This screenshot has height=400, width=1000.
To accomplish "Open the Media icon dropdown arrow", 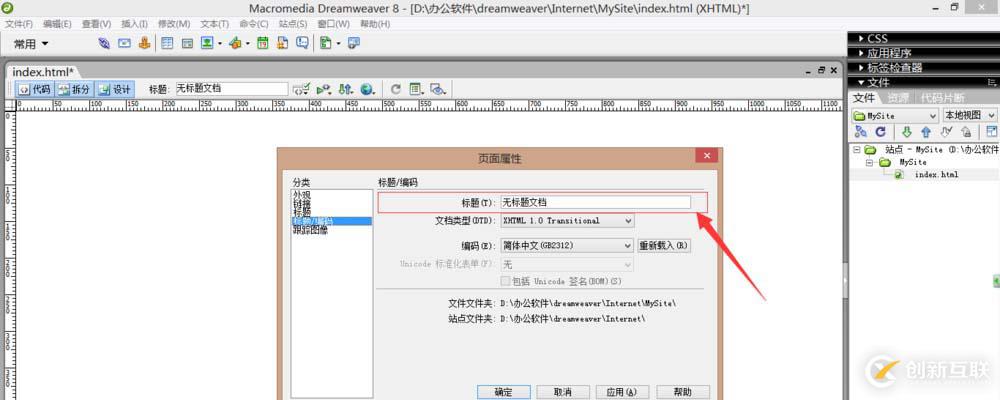I will 247,44.
